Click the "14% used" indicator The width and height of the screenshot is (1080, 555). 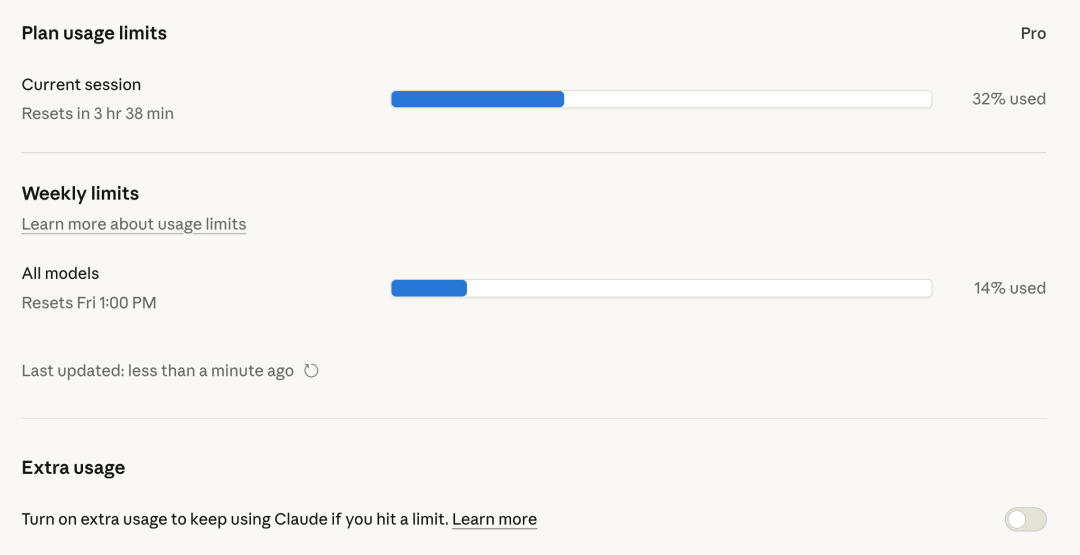coord(1009,288)
